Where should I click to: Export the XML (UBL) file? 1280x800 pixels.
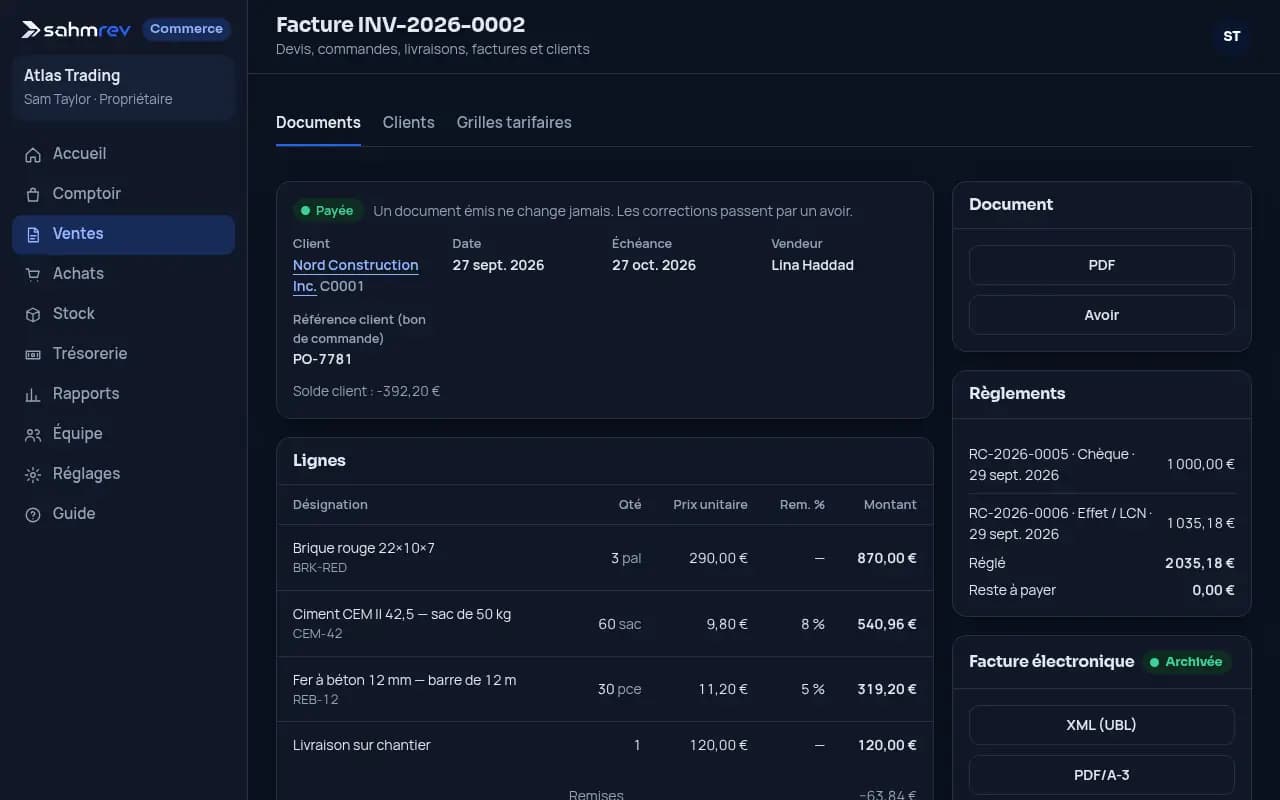click(1102, 725)
